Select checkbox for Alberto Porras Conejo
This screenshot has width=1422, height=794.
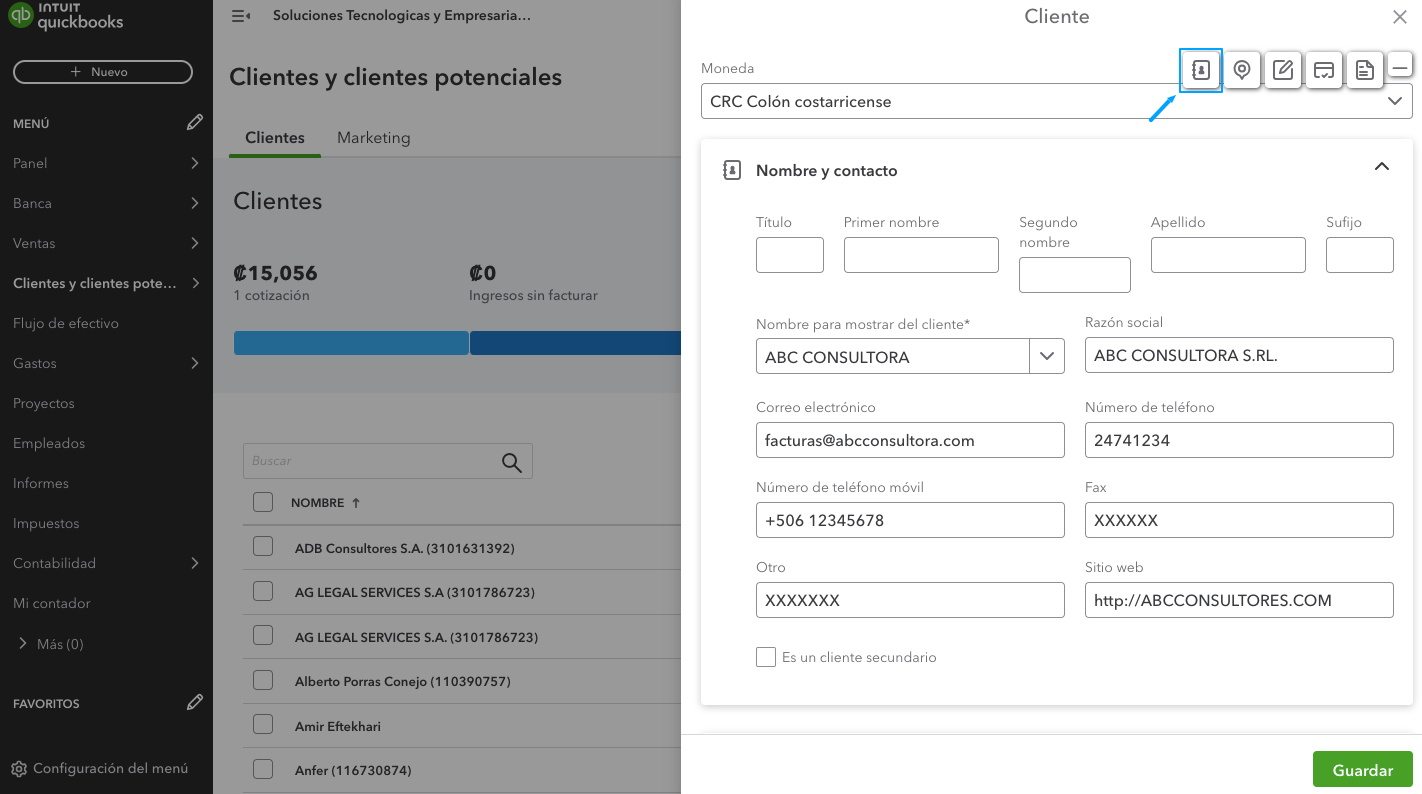click(263, 680)
